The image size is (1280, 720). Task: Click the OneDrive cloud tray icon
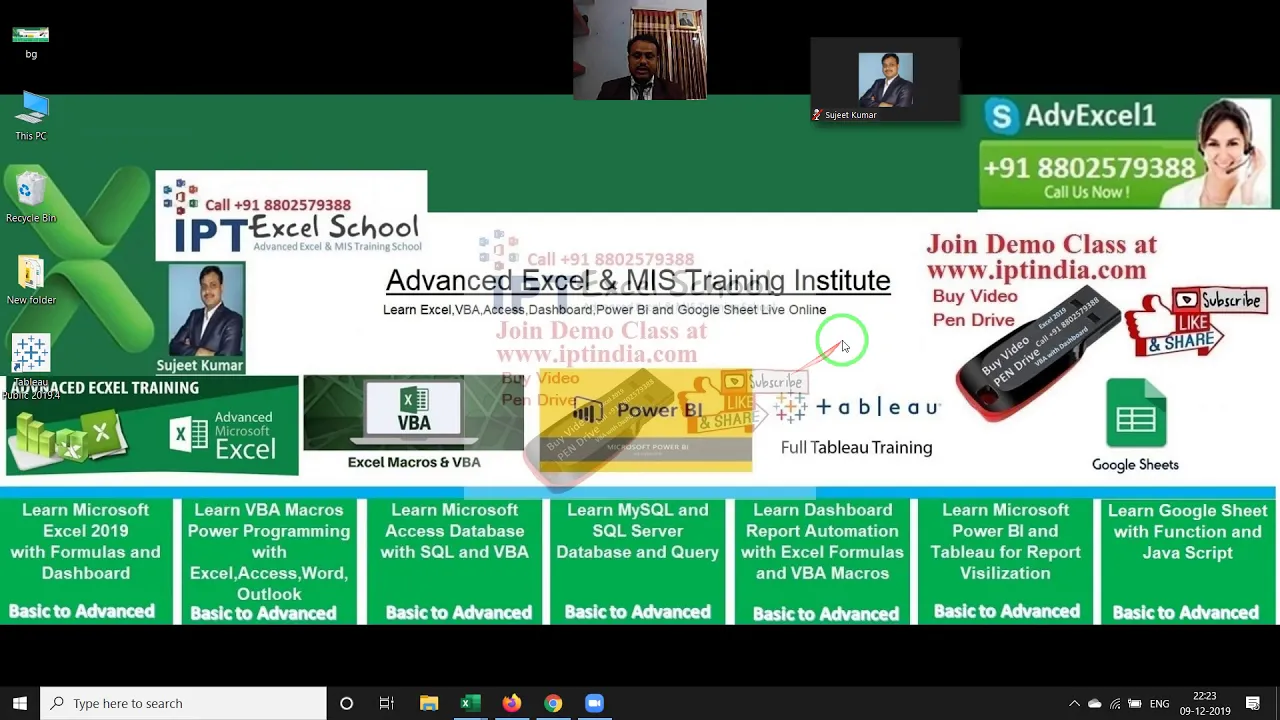pos(1094,703)
